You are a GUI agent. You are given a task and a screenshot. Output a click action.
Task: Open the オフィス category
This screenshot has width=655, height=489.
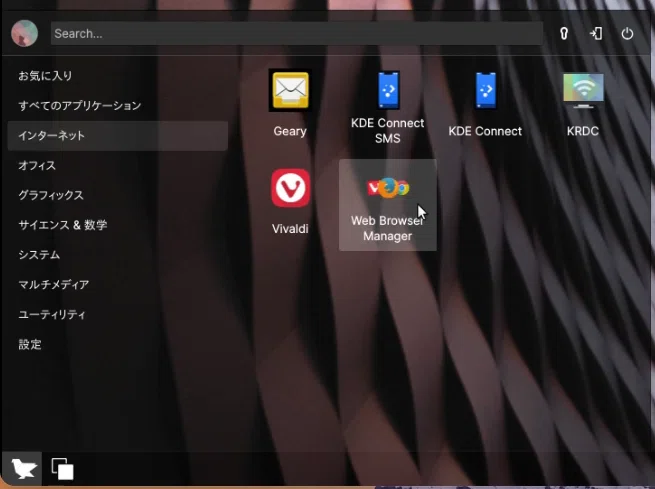(118, 165)
